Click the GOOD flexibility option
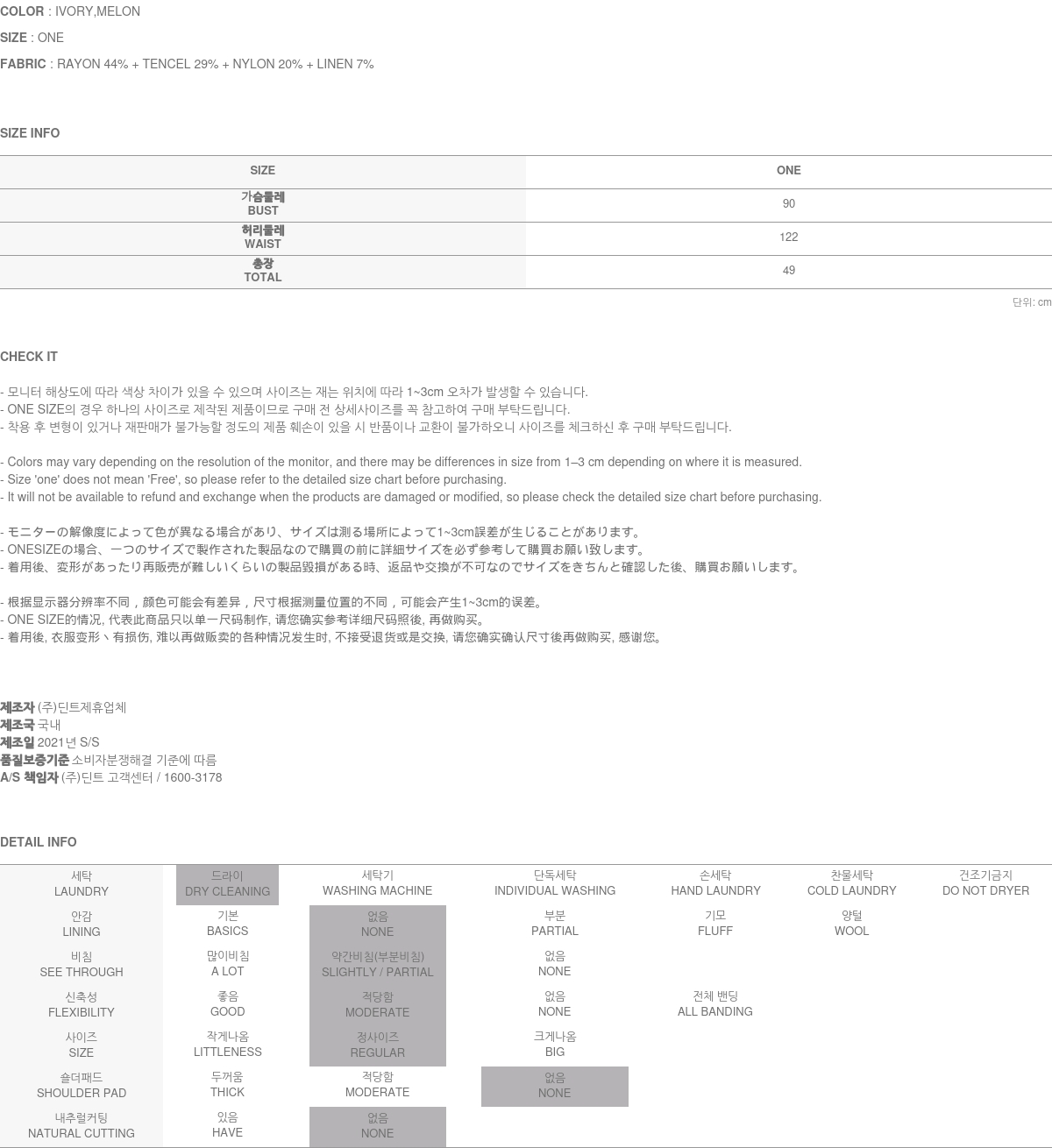Viewport: 1052px width, 1148px height. 227,1004
